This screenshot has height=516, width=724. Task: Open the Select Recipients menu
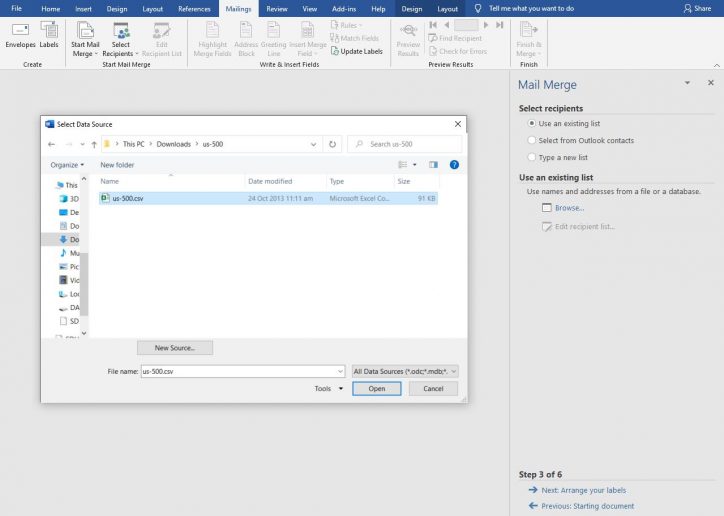(121, 40)
